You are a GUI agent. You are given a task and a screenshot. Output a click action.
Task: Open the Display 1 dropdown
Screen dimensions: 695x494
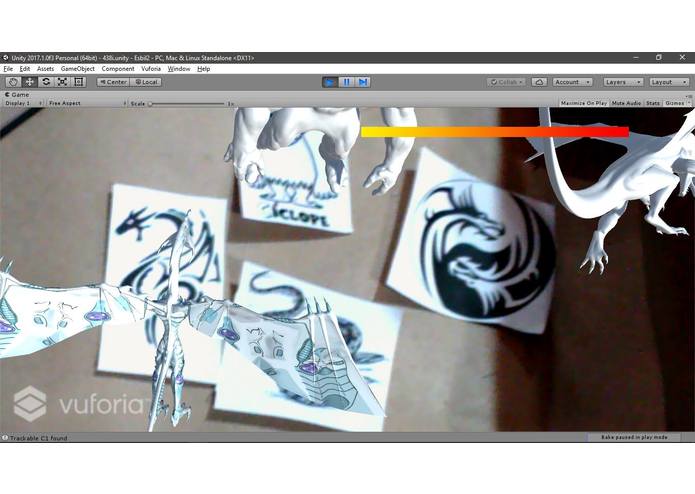(23, 103)
